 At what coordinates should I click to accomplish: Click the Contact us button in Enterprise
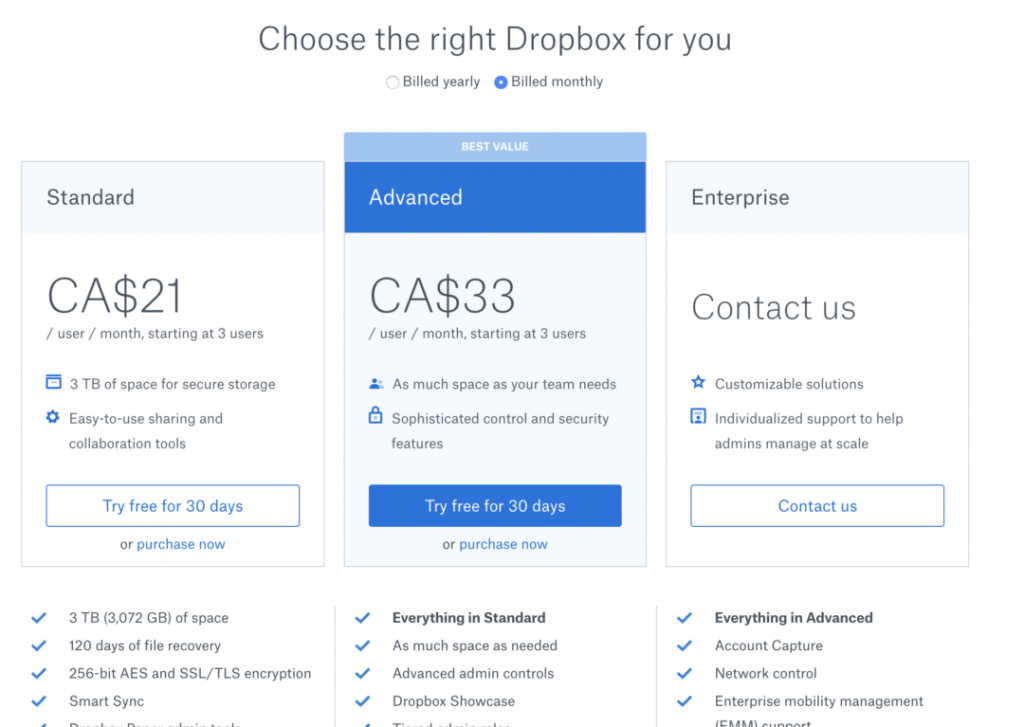817,506
